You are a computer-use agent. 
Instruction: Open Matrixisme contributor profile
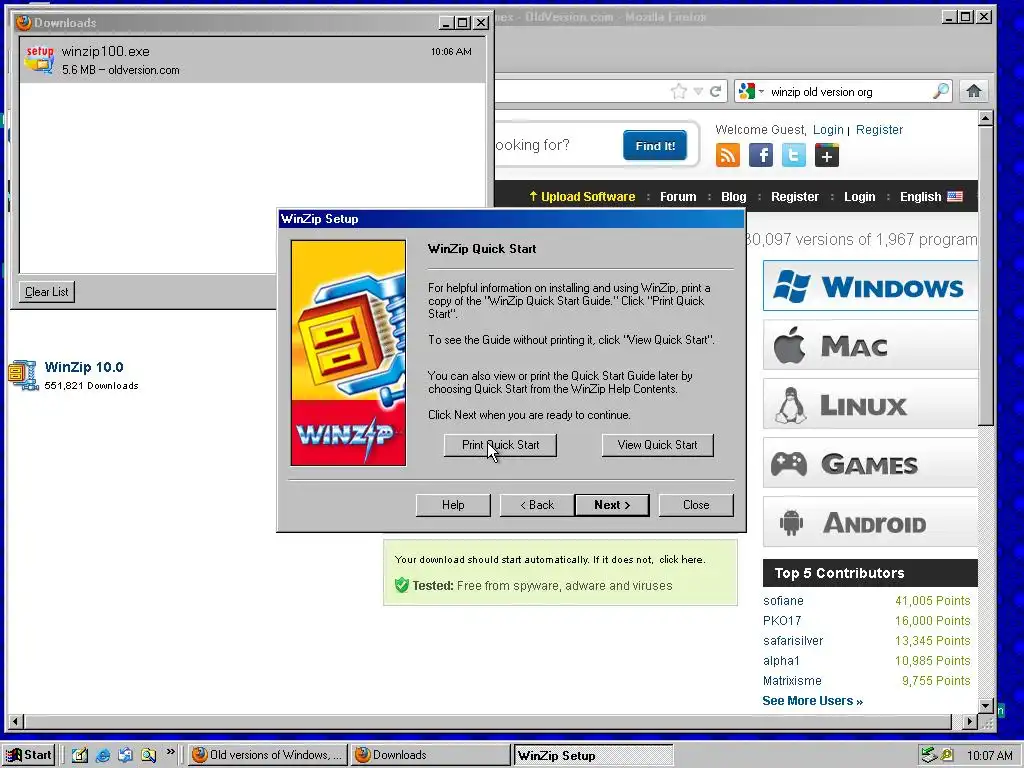click(x=792, y=680)
